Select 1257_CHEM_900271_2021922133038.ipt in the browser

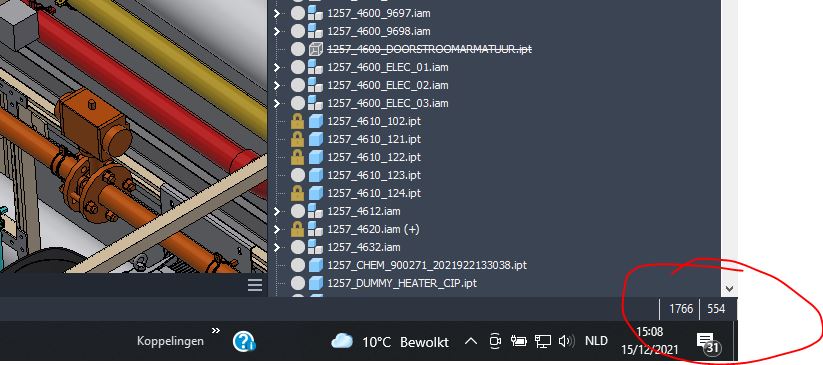point(427,265)
